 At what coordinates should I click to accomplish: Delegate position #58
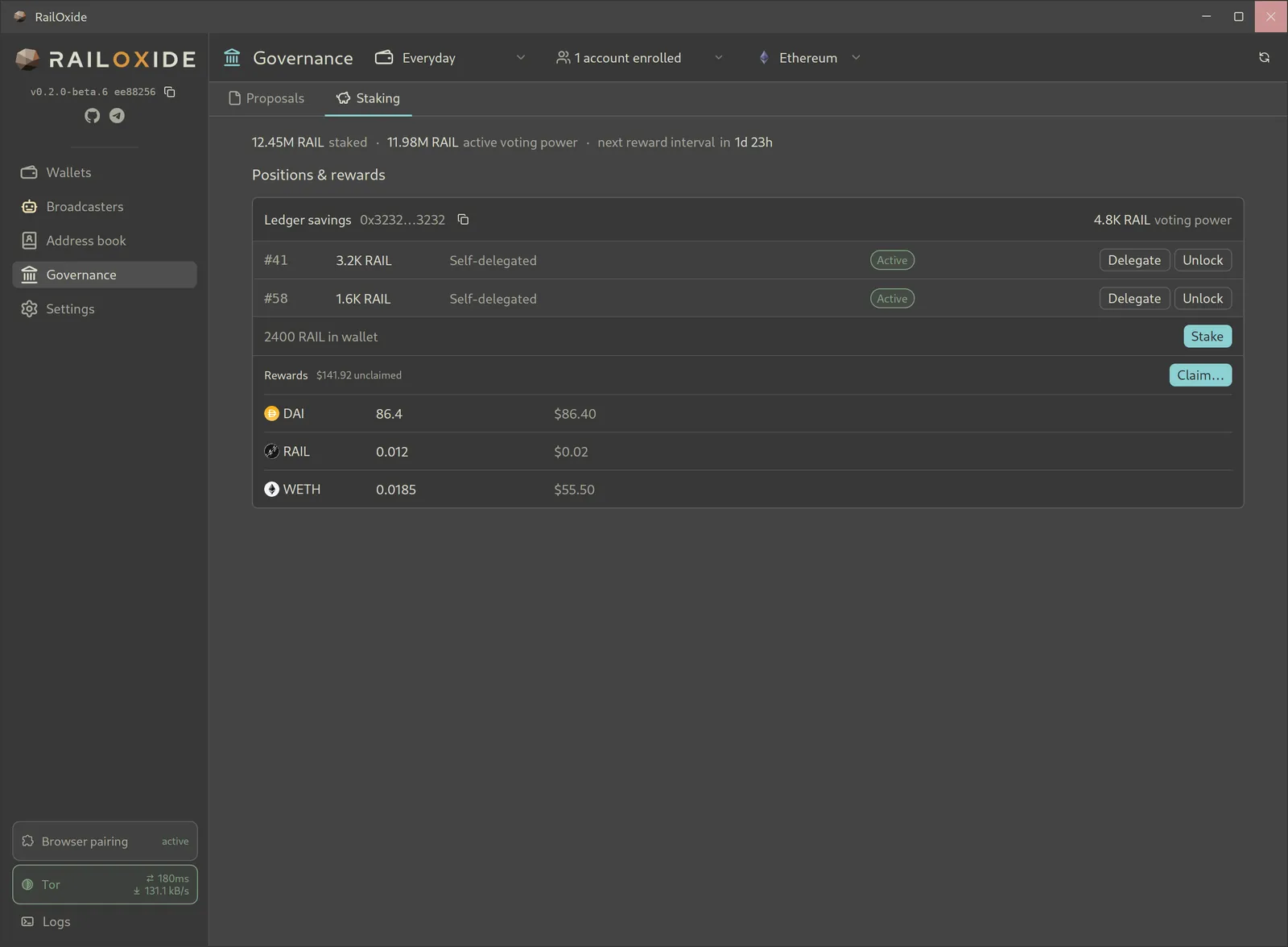click(x=1134, y=298)
